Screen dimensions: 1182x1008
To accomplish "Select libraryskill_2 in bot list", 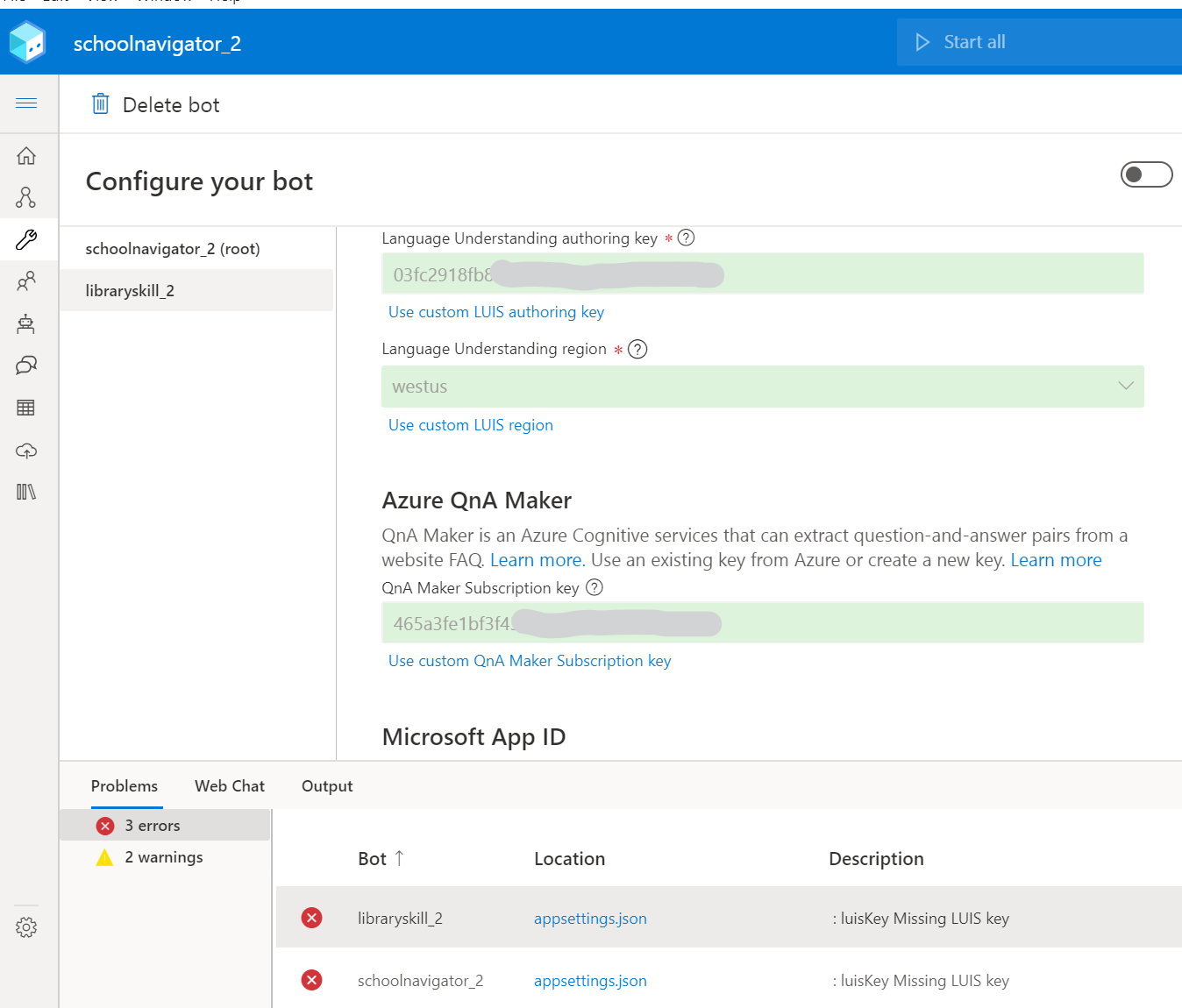I will pos(196,290).
